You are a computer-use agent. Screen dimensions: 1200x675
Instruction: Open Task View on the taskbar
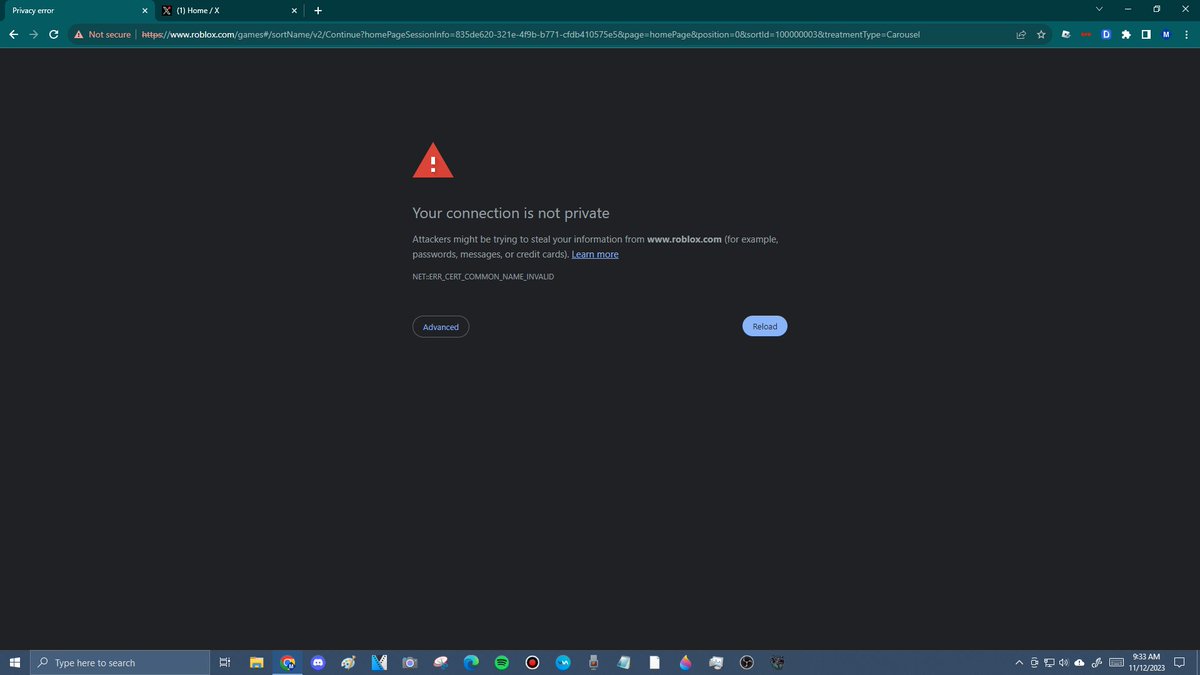click(225, 662)
